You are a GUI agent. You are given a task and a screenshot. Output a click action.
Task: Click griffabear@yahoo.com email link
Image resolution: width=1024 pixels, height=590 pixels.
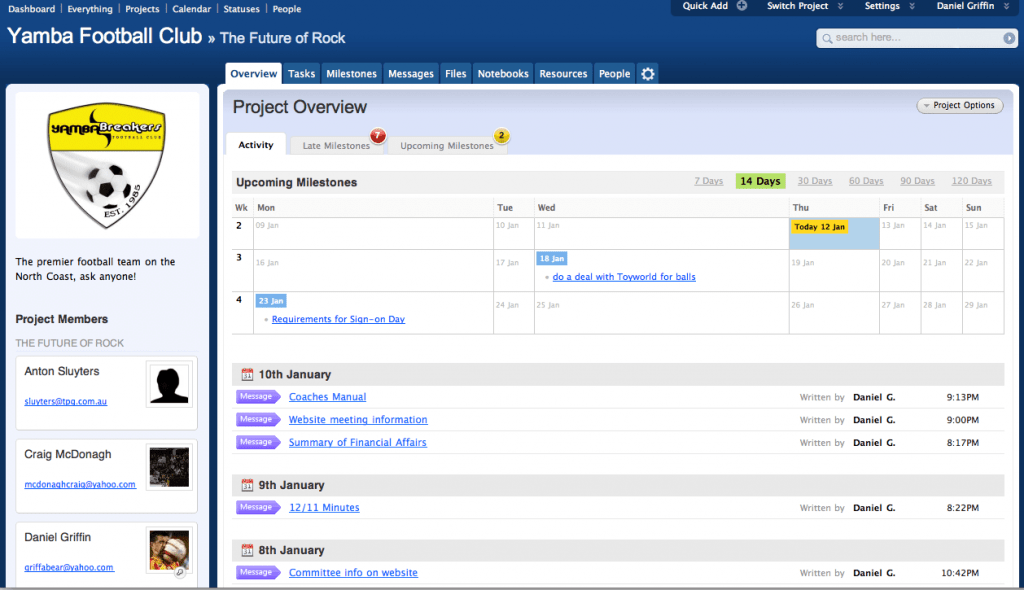pyautogui.click(x=69, y=567)
